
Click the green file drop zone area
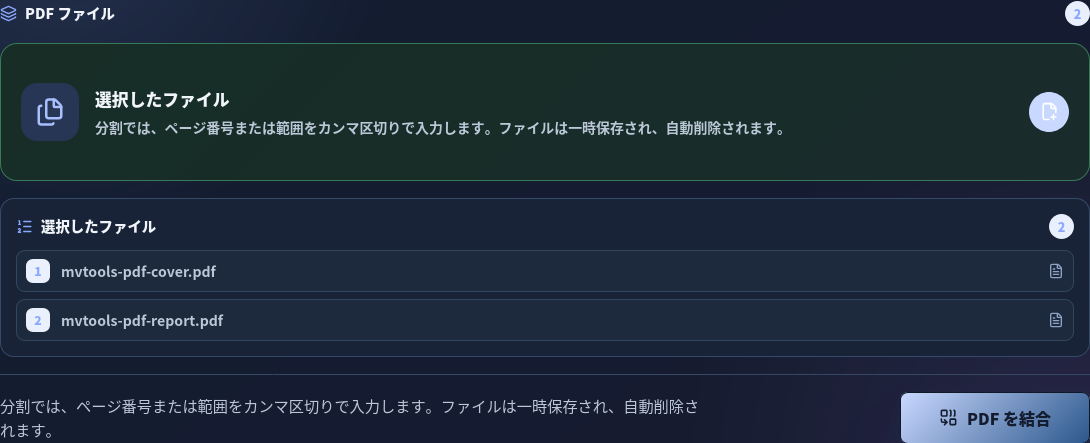coord(544,112)
